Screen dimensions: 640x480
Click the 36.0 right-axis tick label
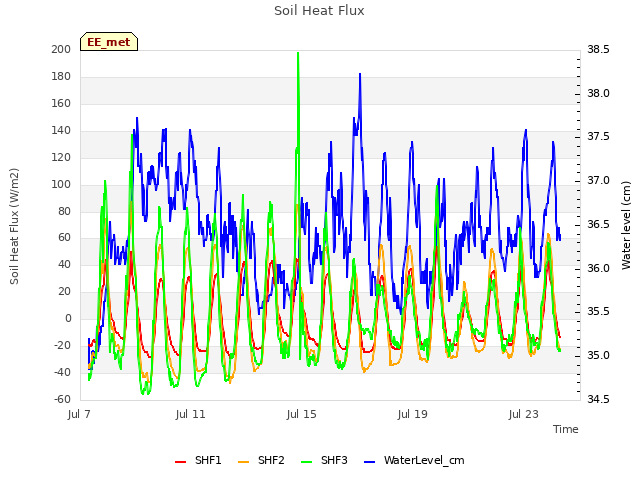(598, 268)
